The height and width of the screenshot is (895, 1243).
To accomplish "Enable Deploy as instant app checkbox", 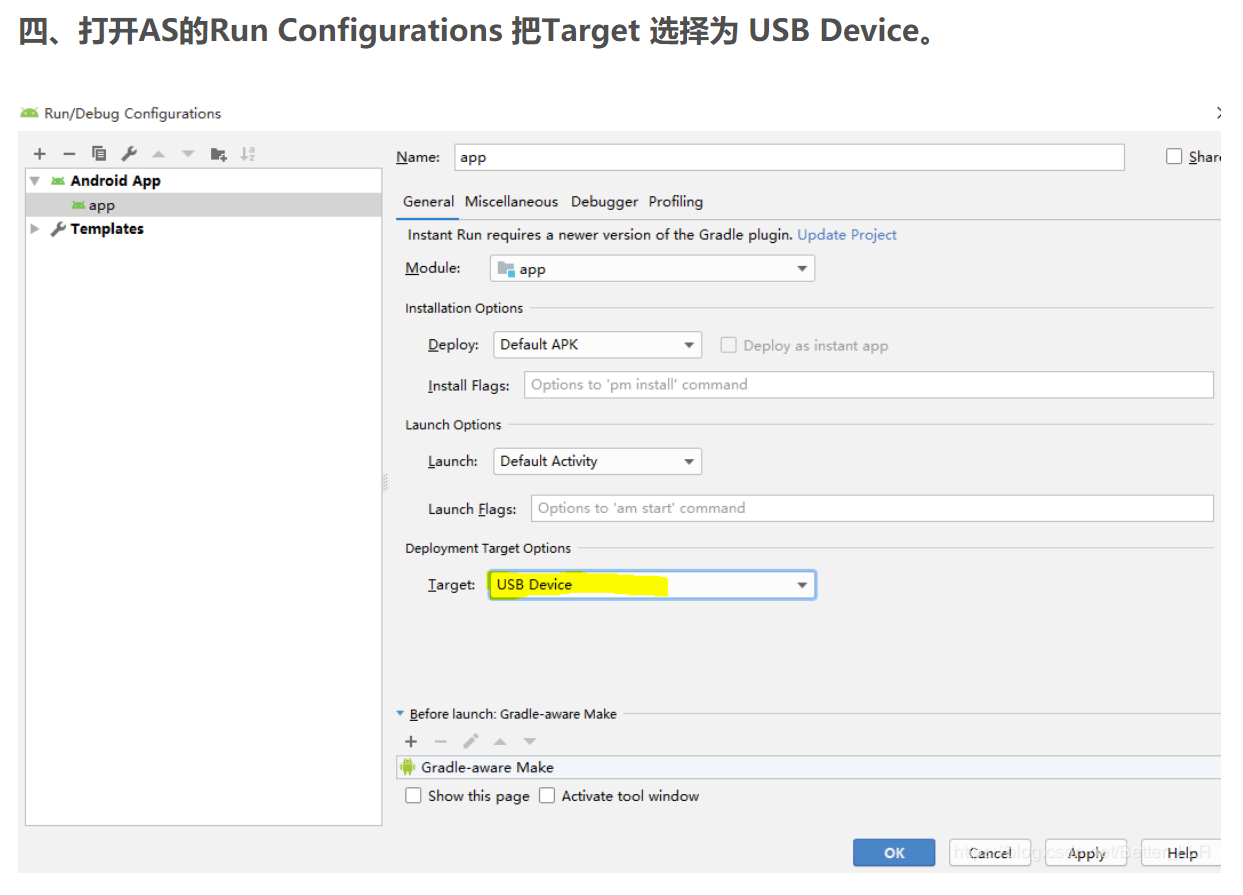I will coord(728,345).
